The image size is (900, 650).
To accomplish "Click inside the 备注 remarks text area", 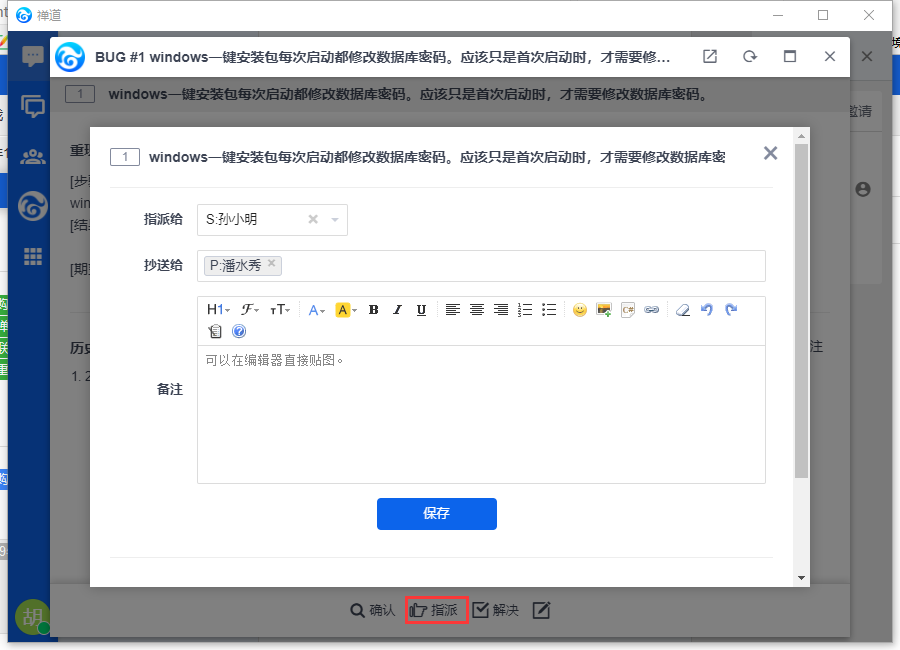I will pyautogui.click(x=480, y=420).
